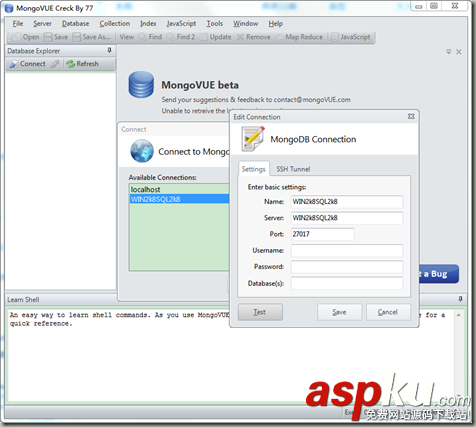The width and height of the screenshot is (476, 427).
Task: Click the globe icon in Connect dialog
Action: pos(142,151)
